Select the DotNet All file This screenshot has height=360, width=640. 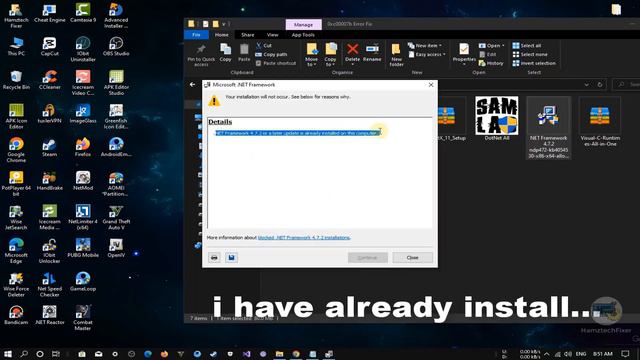tap(497, 119)
